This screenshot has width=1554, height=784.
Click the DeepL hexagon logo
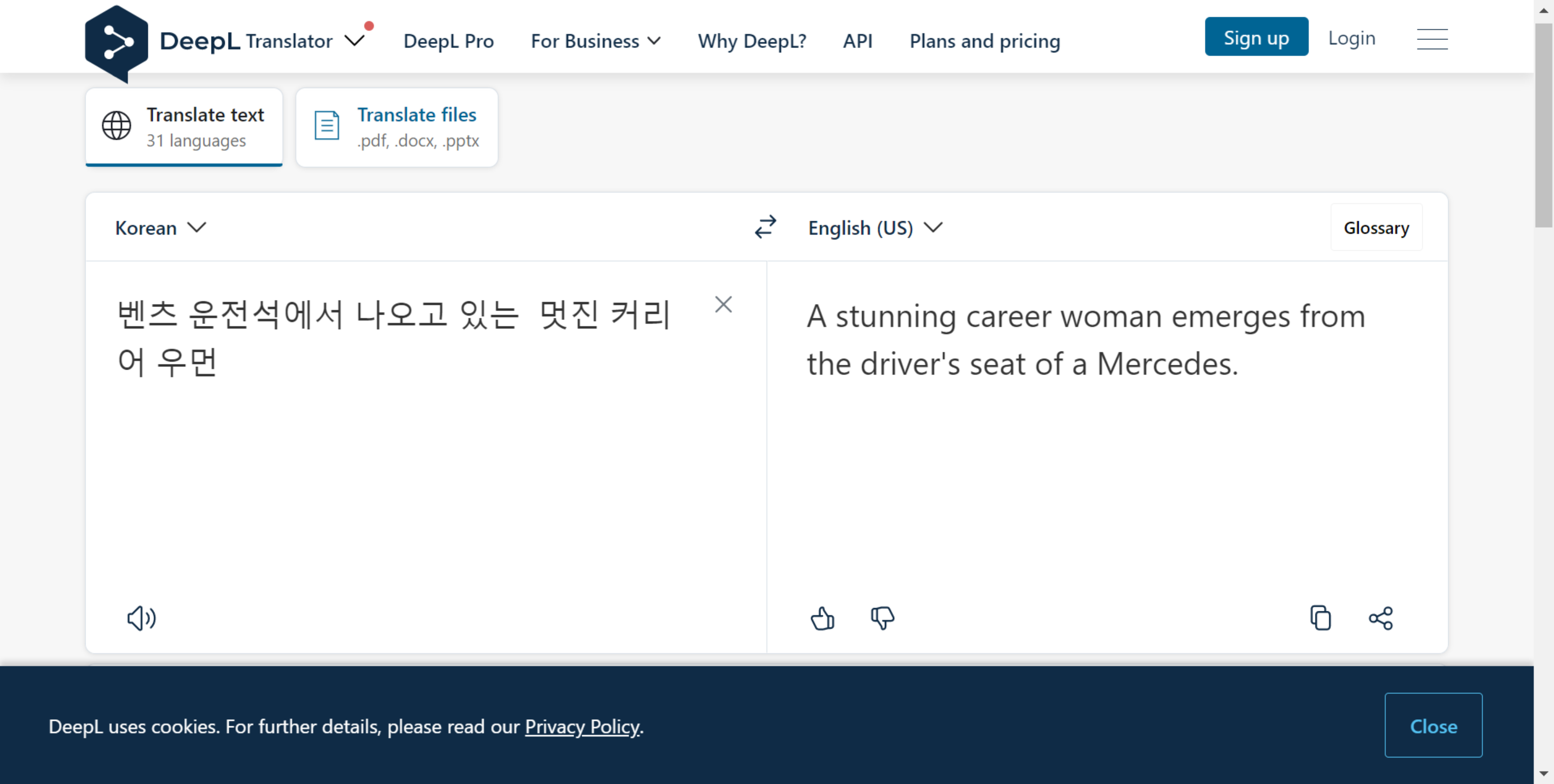click(117, 43)
